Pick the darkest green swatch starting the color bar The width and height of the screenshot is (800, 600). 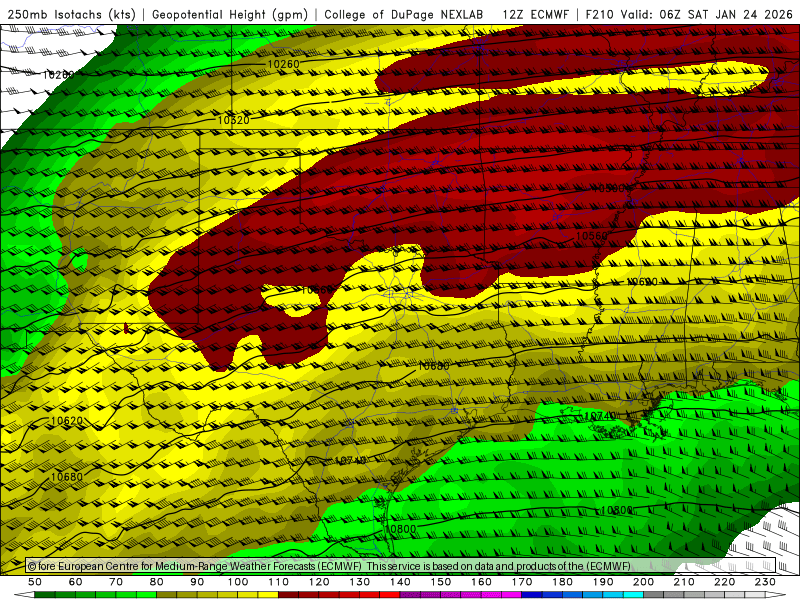point(44,595)
